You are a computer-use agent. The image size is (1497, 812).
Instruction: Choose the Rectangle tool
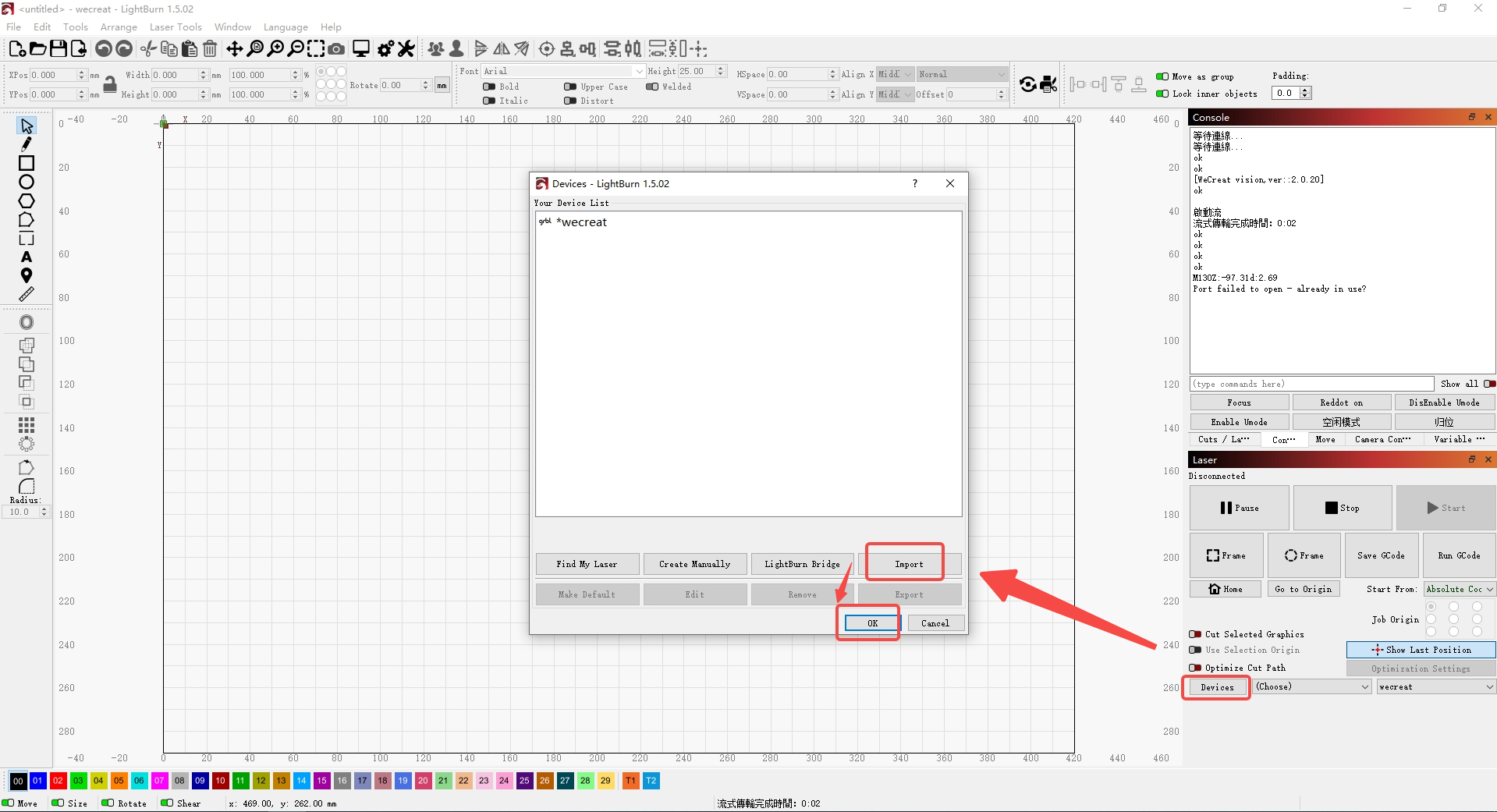tap(27, 163)
